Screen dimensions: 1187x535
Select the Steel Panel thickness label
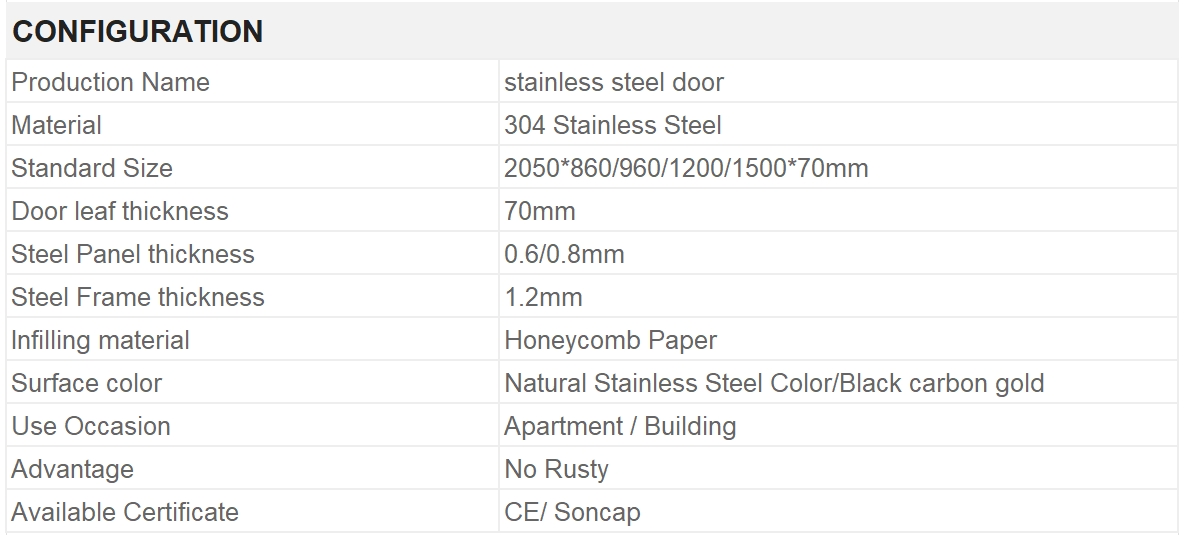point(132,254)
